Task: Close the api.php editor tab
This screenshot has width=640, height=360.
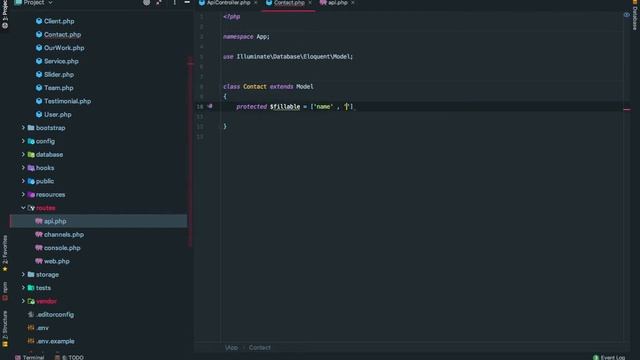Action: pos(353,3)
